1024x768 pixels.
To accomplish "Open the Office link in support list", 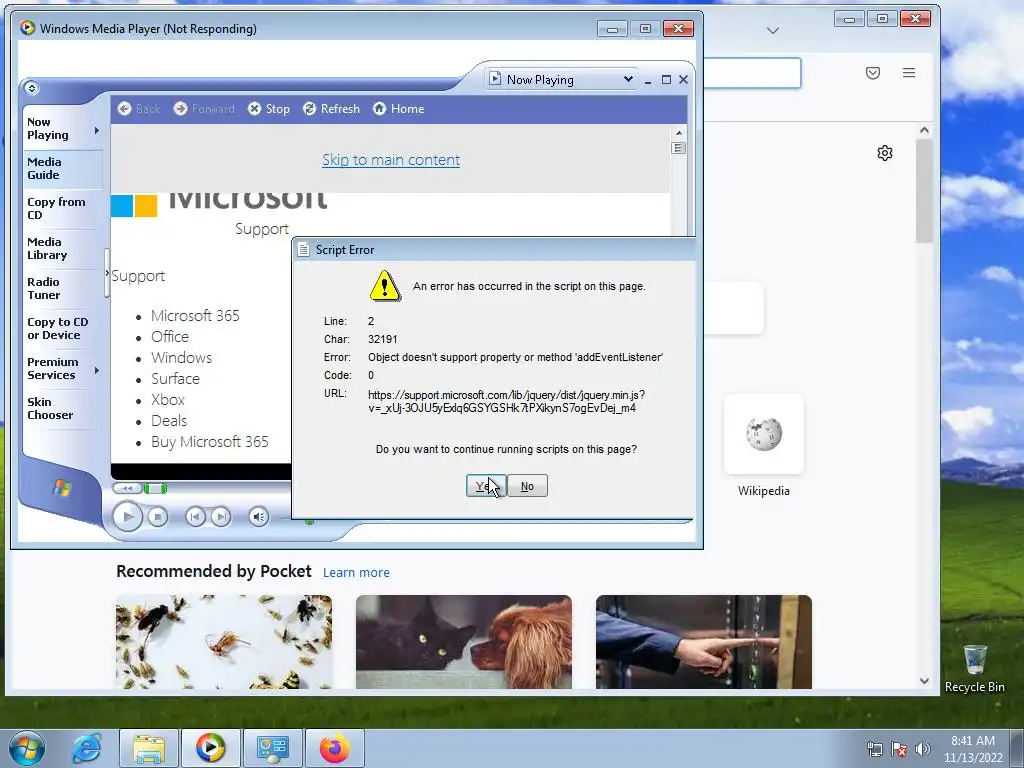I will click(x=170, y=336).
